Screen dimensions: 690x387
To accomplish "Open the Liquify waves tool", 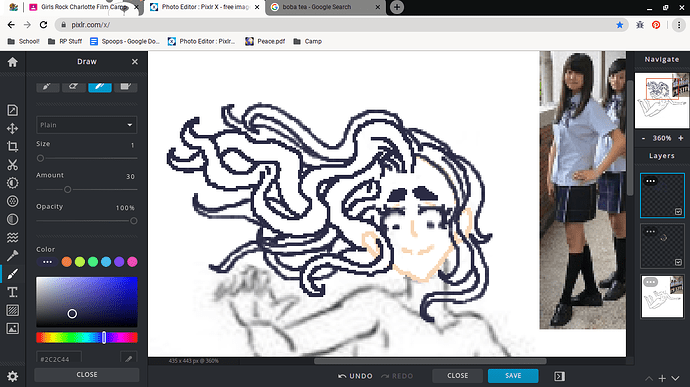I will [12, 237].
